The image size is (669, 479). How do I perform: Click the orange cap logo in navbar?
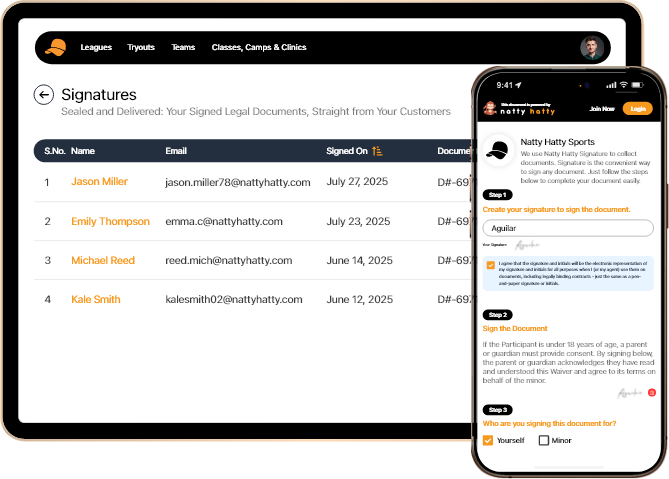click(55, 47)
